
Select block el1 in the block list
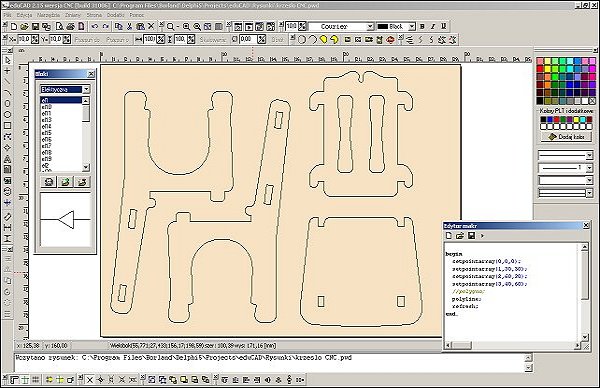pyautogui.click(x=61, y=100)
